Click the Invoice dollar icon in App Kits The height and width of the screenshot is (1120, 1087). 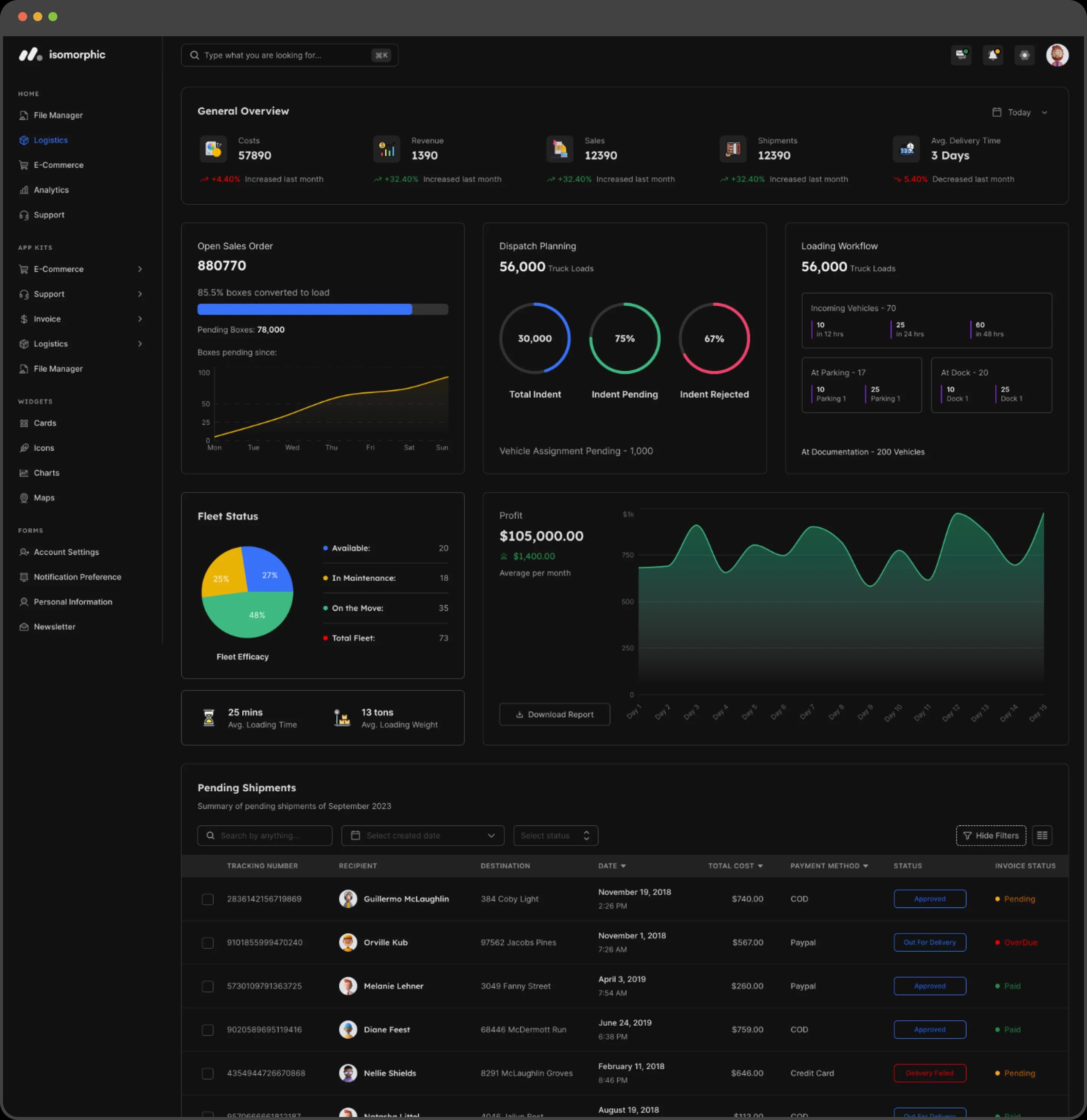24,319
